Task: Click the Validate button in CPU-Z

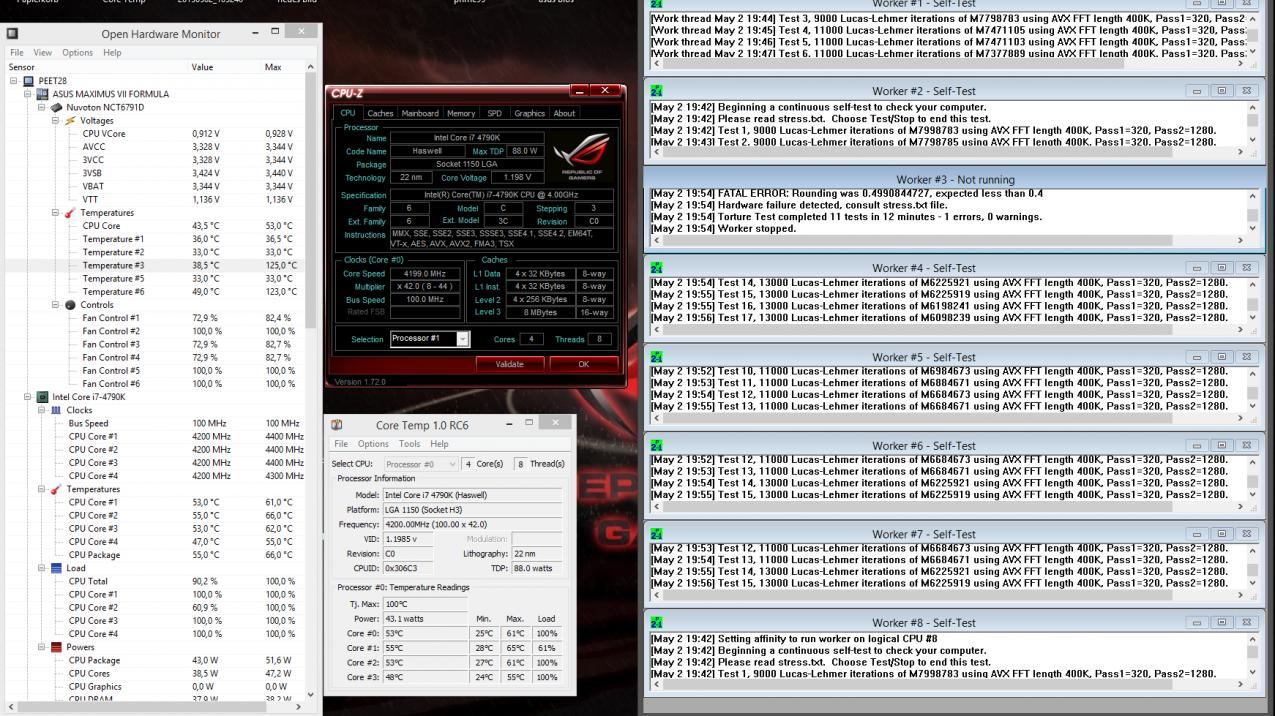Action: coord(509,364)
